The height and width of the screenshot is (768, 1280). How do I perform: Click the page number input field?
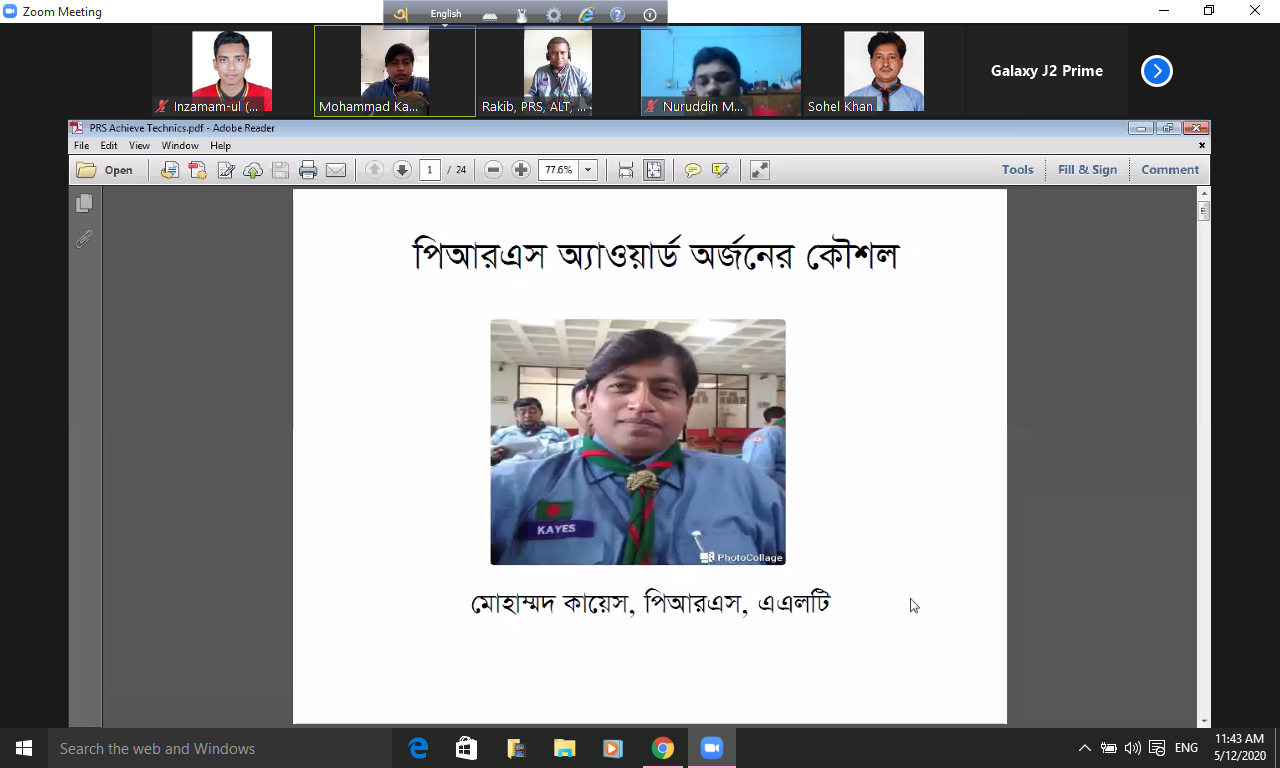click(x=430, y=170)
